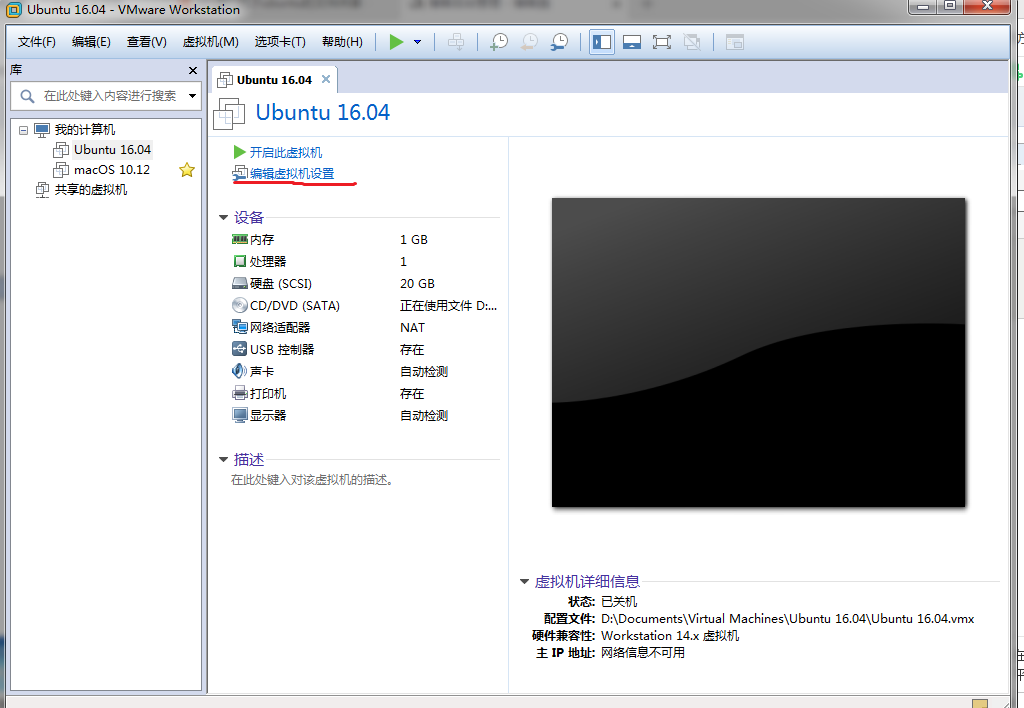The width and height of the screenshot is (1024, 708).
Task: Open the library search dropdown arrow
Action: (193, 96)
